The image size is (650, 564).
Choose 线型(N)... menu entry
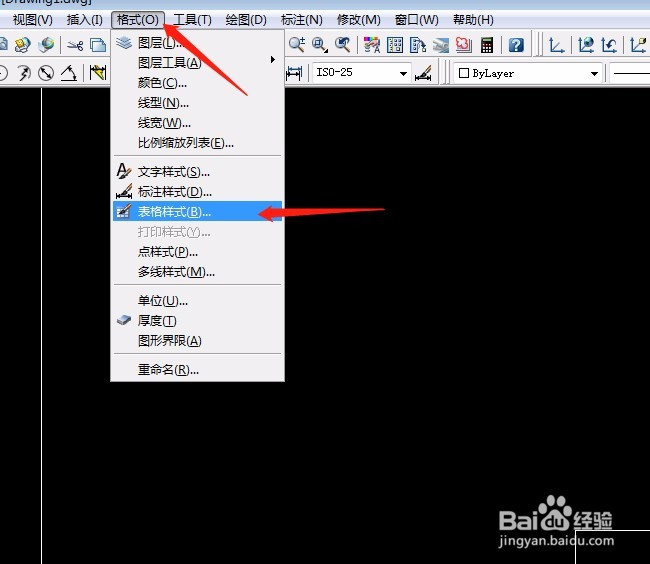(198, 103)
